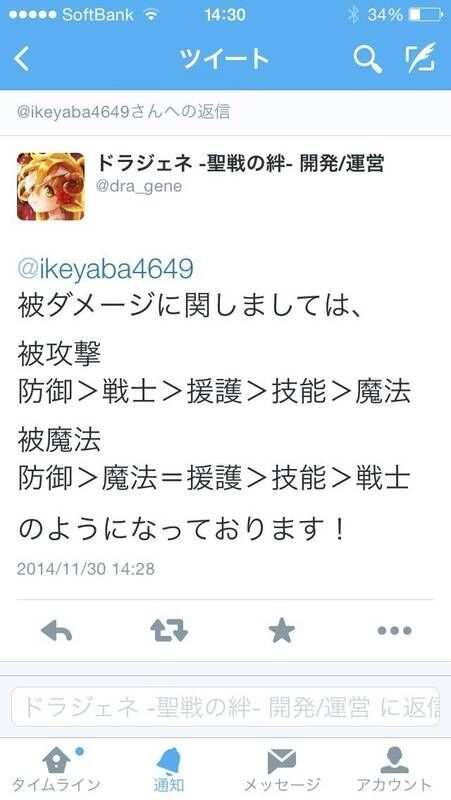Compose new tweet with quill icon
Viewport: 451px width, 800px height.
point(421,58)
